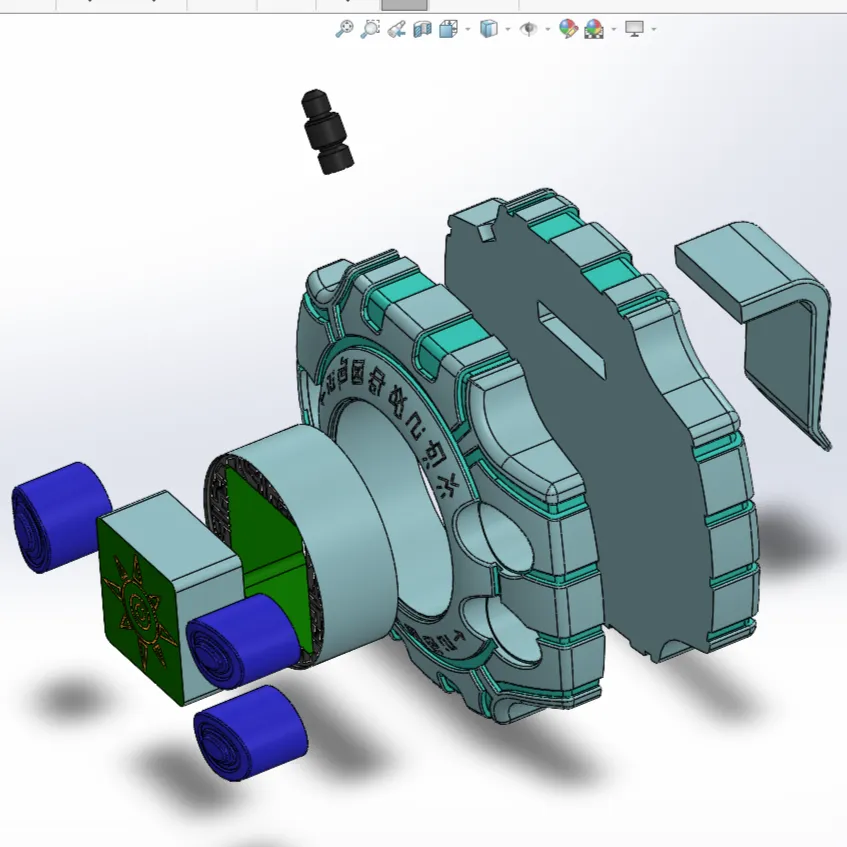Return to the Previous View

(x=396, y=29)
